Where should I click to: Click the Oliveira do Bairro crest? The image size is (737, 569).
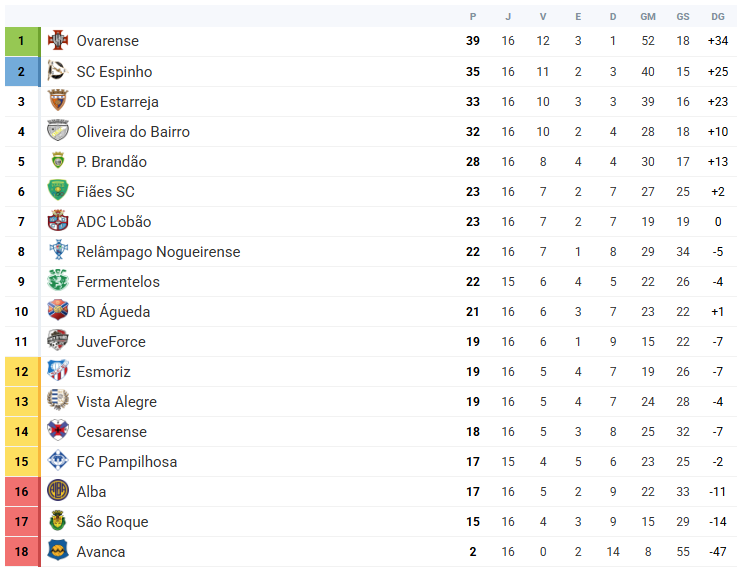point(58,131)
